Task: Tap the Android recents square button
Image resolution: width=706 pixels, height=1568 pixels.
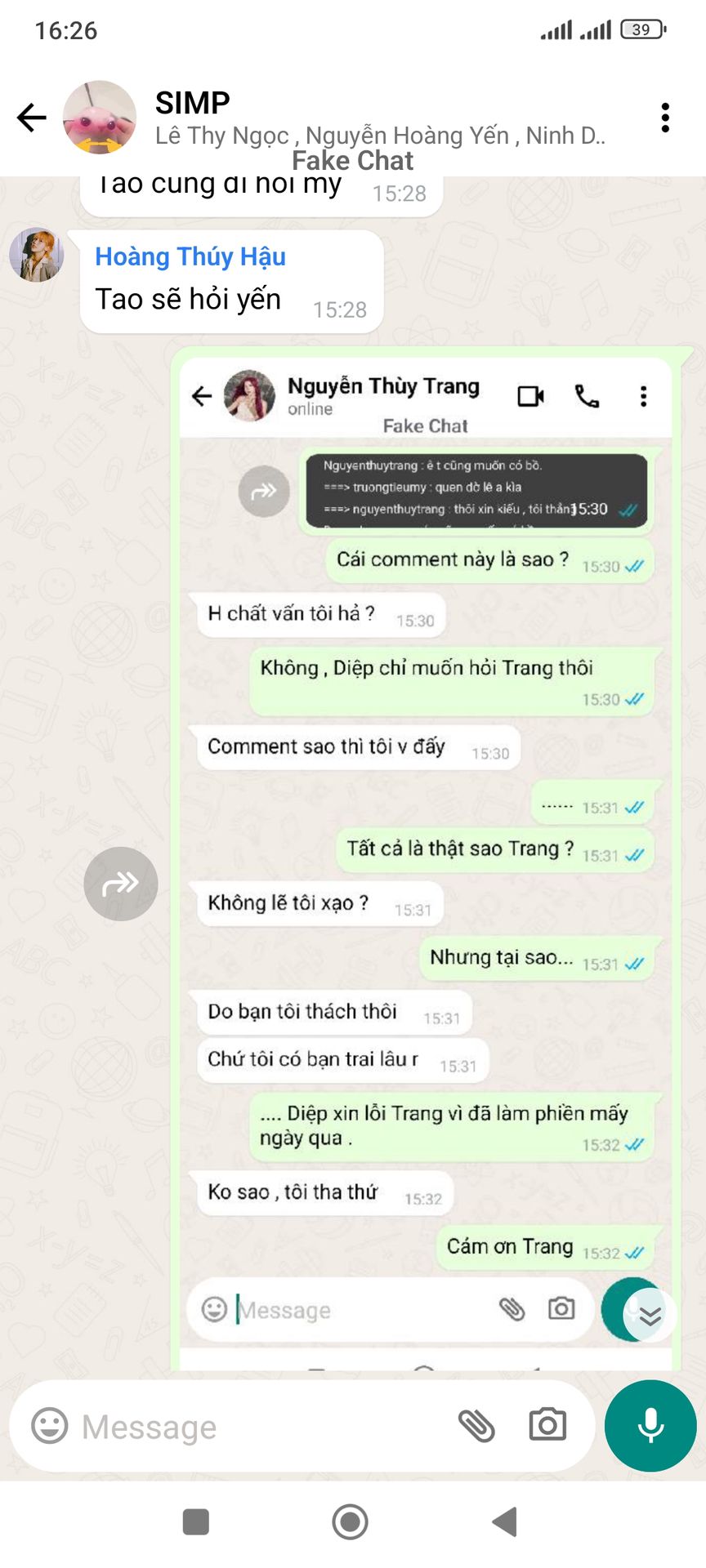Action: [196, 1521]
